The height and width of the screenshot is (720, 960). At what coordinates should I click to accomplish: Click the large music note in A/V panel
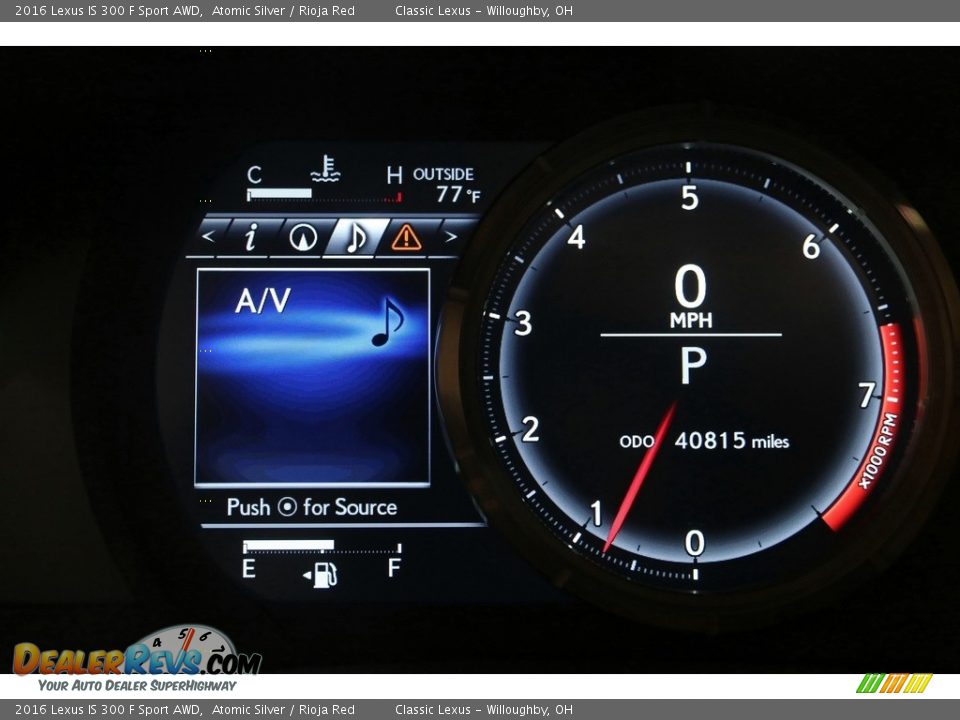click(388, 322)
